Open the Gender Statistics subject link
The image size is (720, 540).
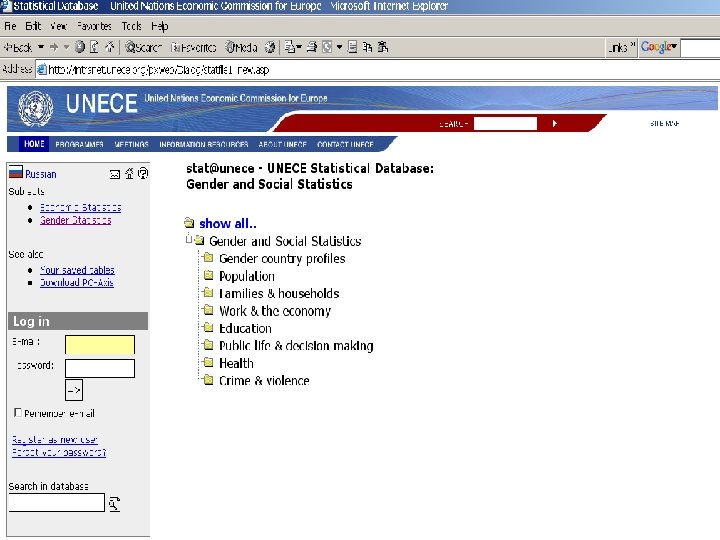[75, 220]
